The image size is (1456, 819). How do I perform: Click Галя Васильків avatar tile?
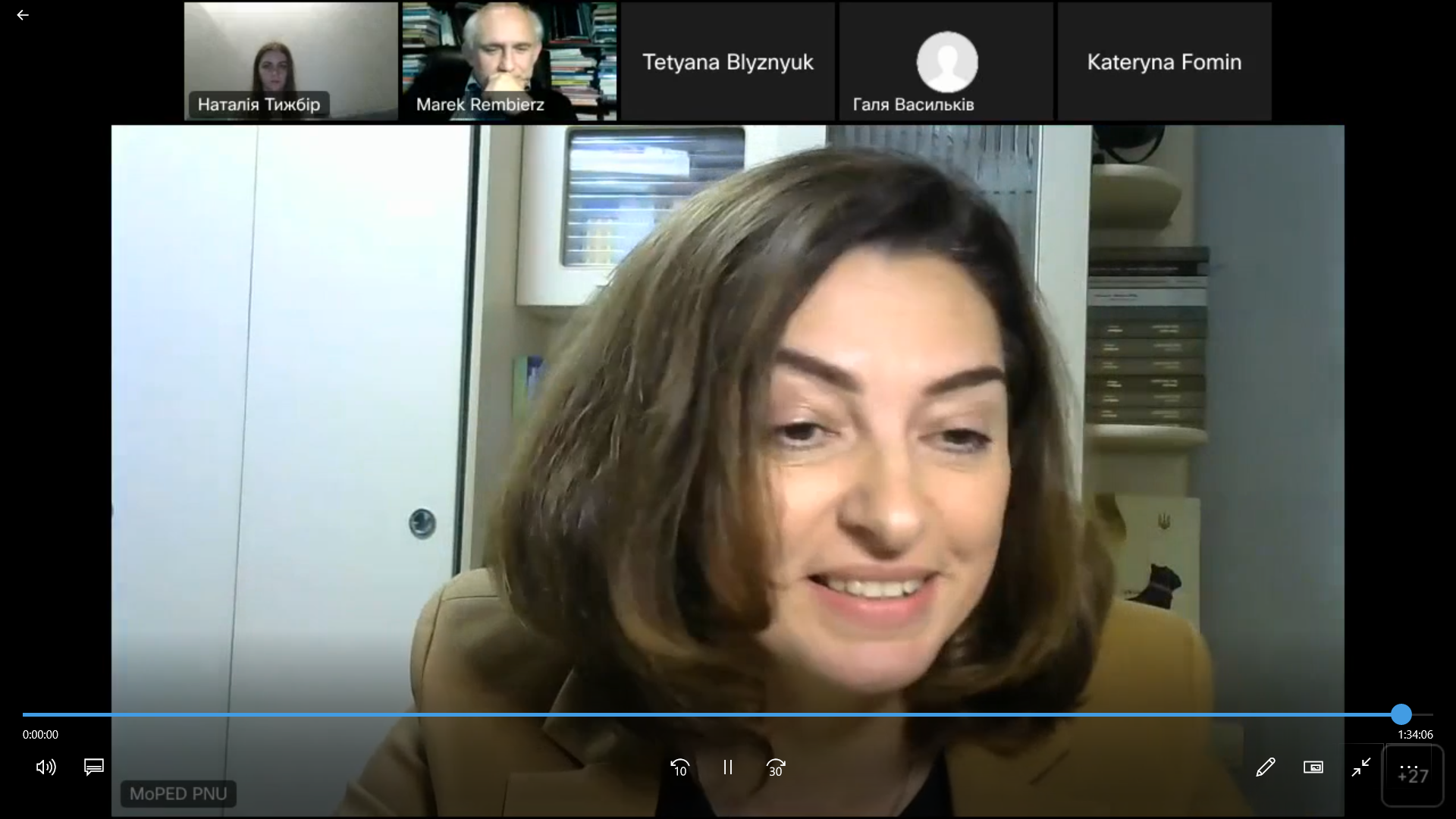(946, 61)
